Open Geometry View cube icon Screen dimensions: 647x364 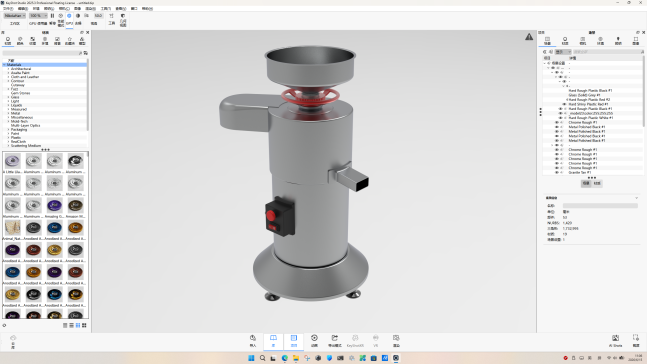[x=123, y=16]
